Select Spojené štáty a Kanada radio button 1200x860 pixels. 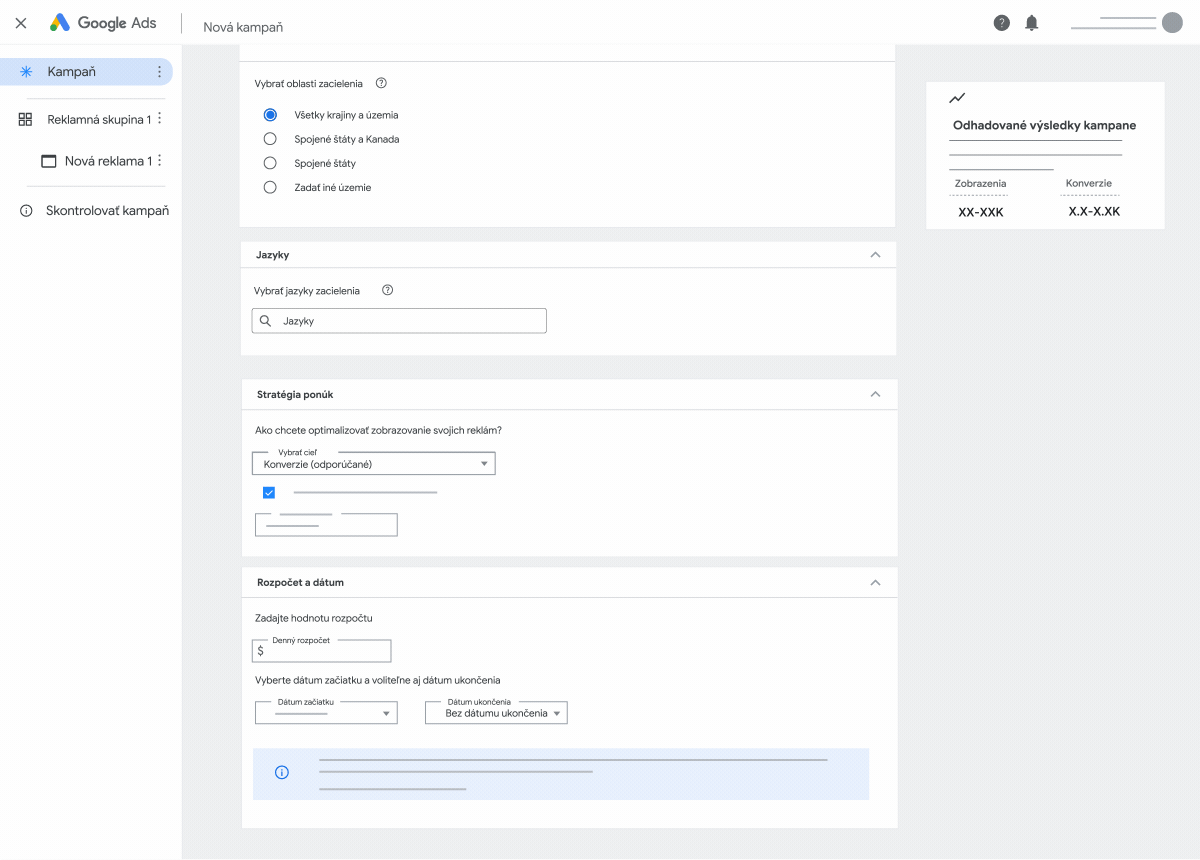(x=270, y=139)
